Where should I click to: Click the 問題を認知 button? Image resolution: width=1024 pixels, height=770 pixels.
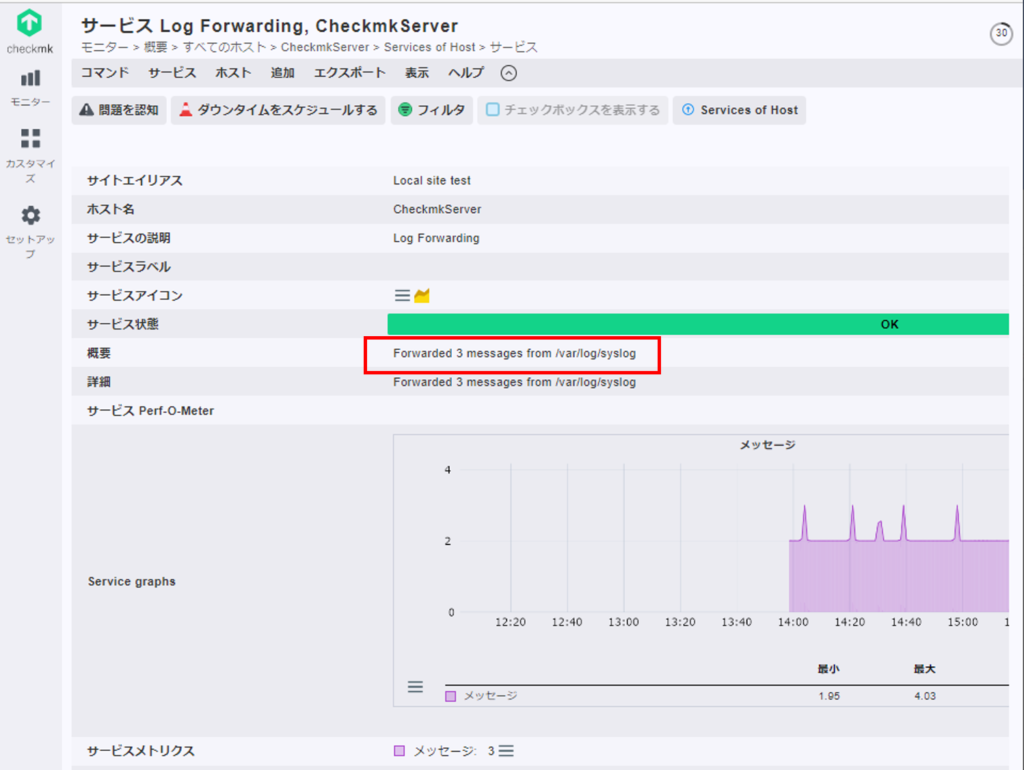(x=119, y=110)
